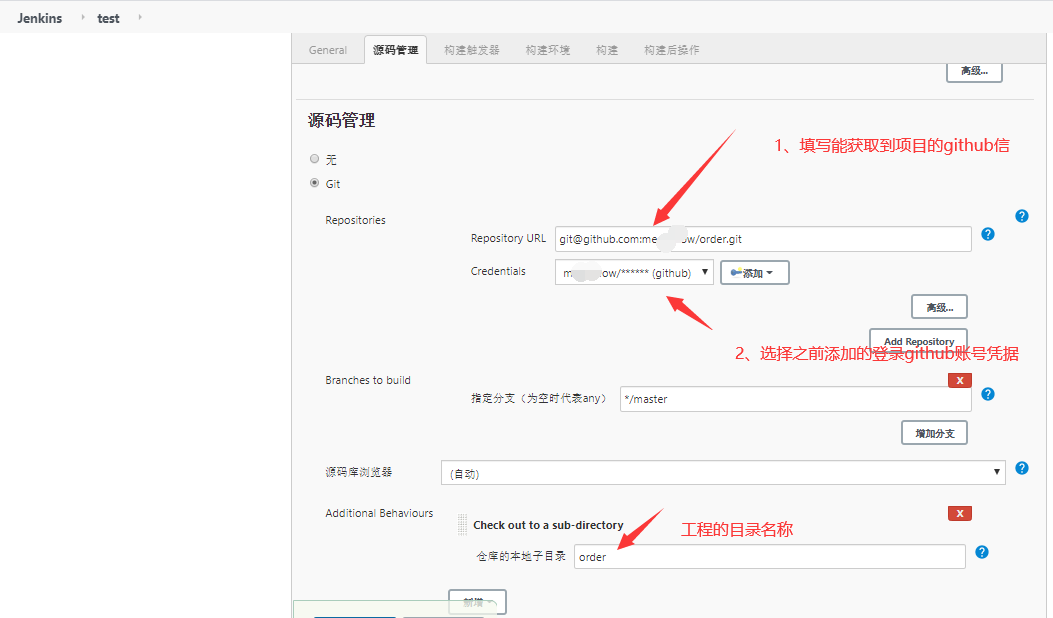Viewport: 1053px width, 618px height.
Task: Expand the test breadcrumb arrow
Action: click(140, 17)
